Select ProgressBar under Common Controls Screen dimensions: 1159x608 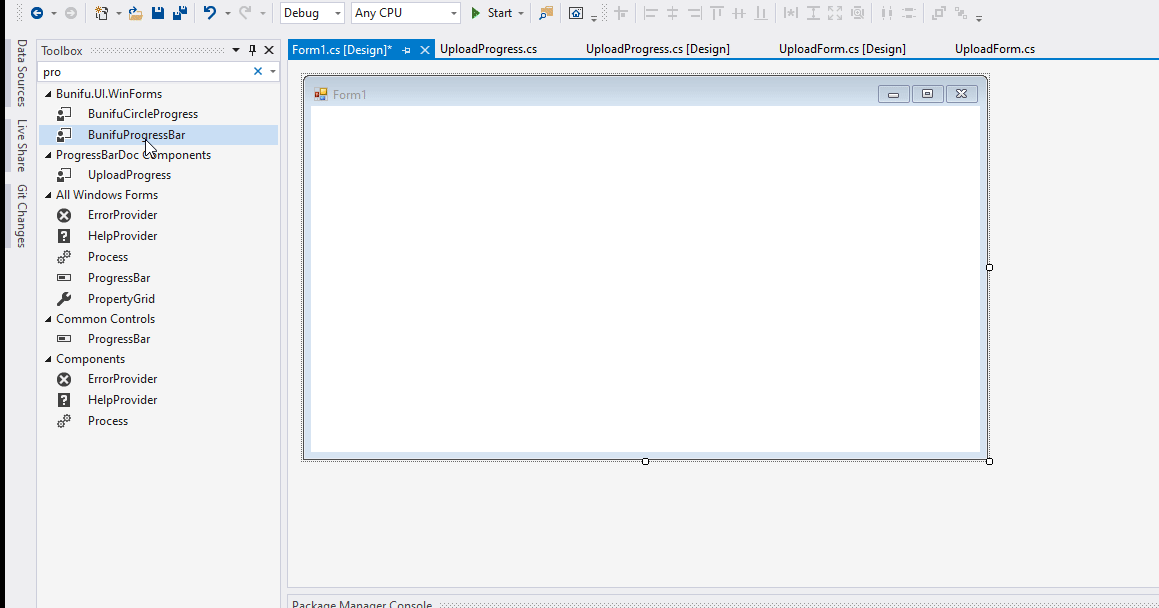tap(158, 339)
